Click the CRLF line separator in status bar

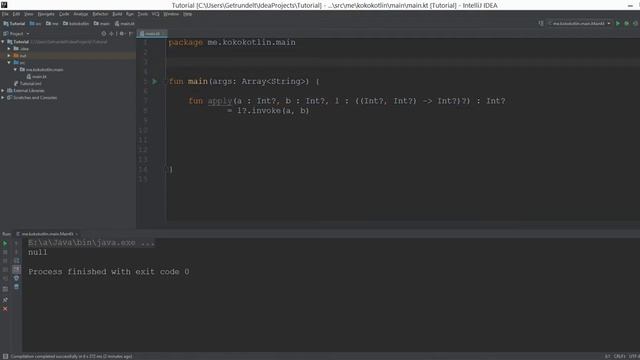coord(620,356)
